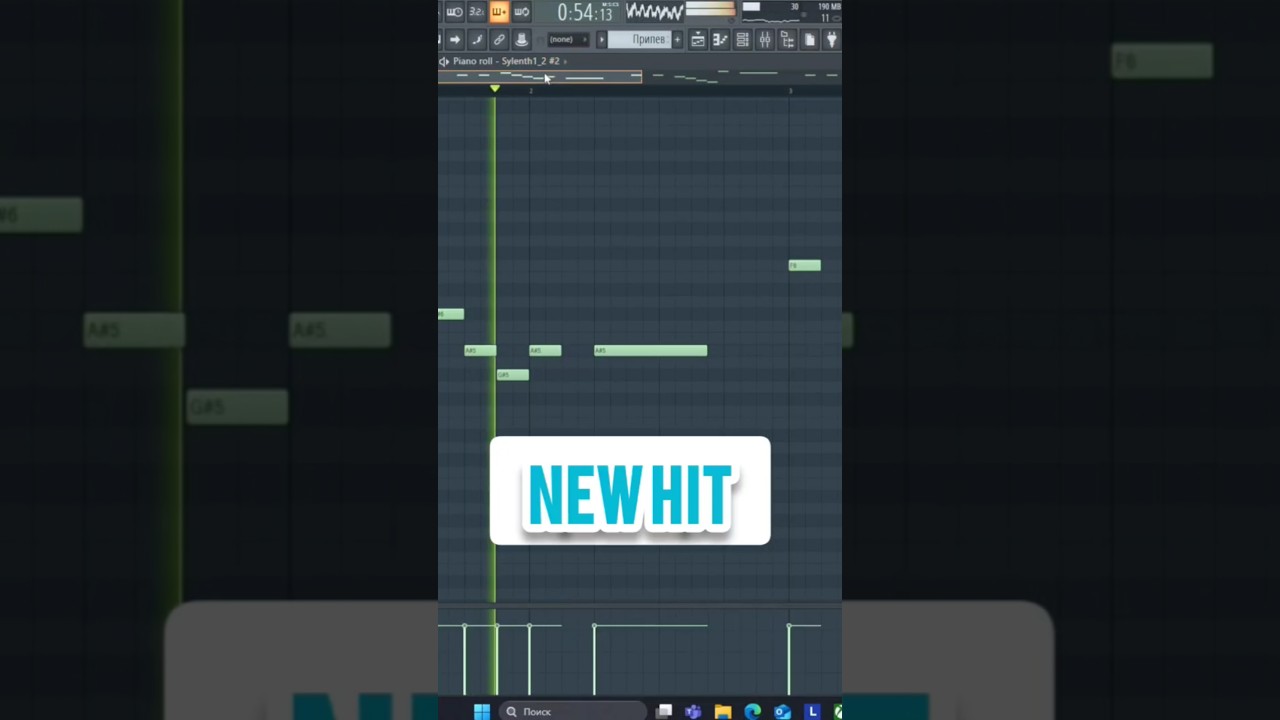
Task: Open the Channel rack icon
Action: pyautogui.click(x=742, y=40)
